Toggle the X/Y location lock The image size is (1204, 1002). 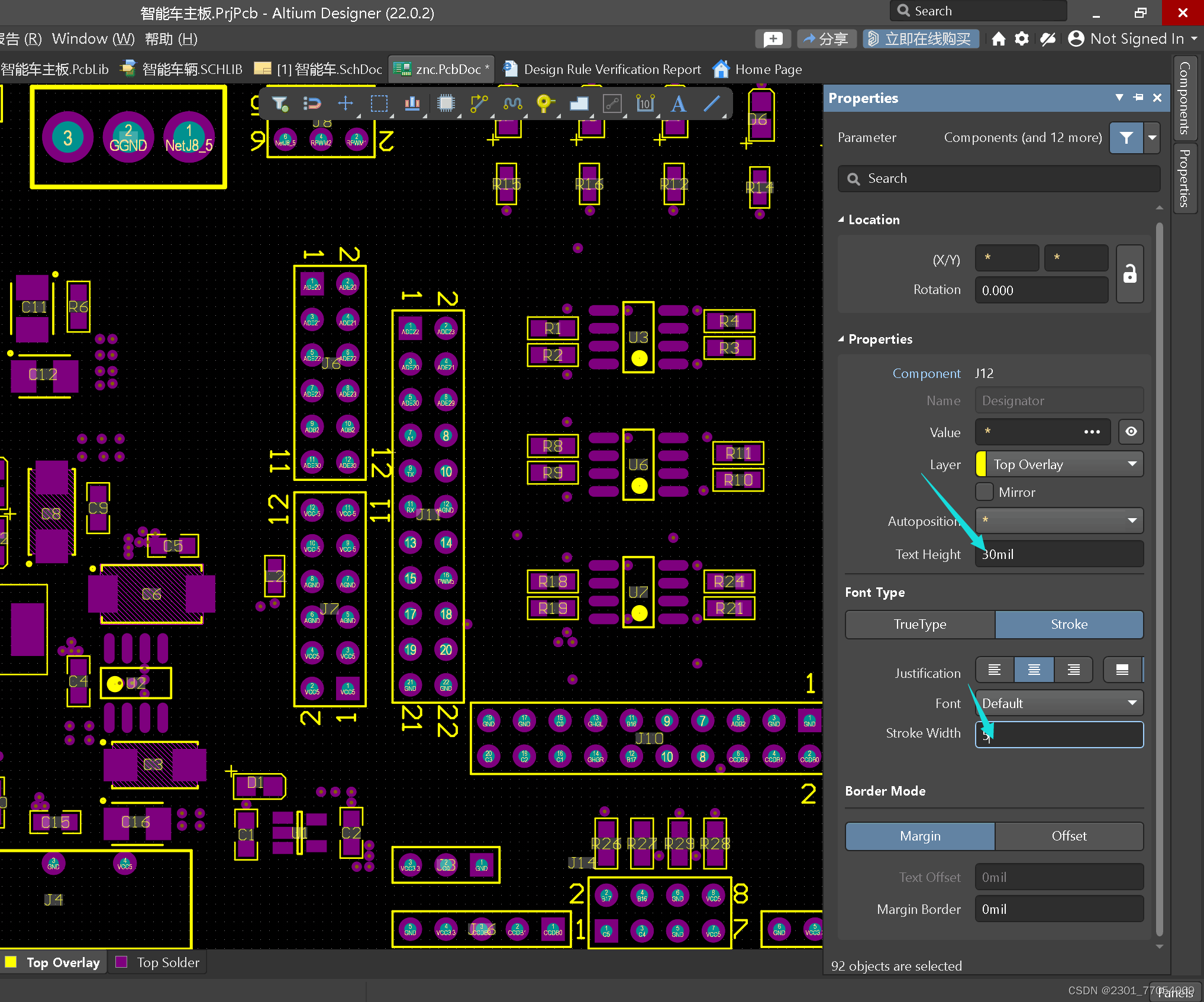(1129, 274)
